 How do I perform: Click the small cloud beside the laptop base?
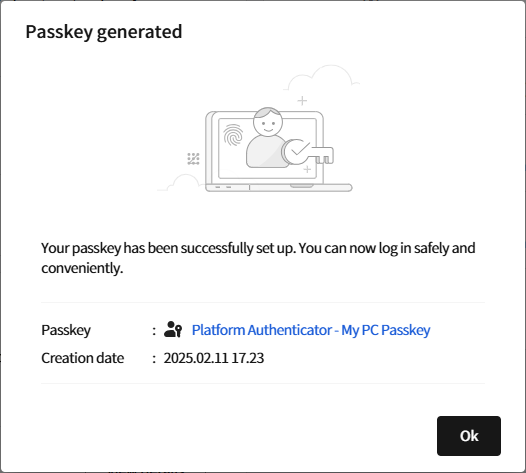point(181,183)
